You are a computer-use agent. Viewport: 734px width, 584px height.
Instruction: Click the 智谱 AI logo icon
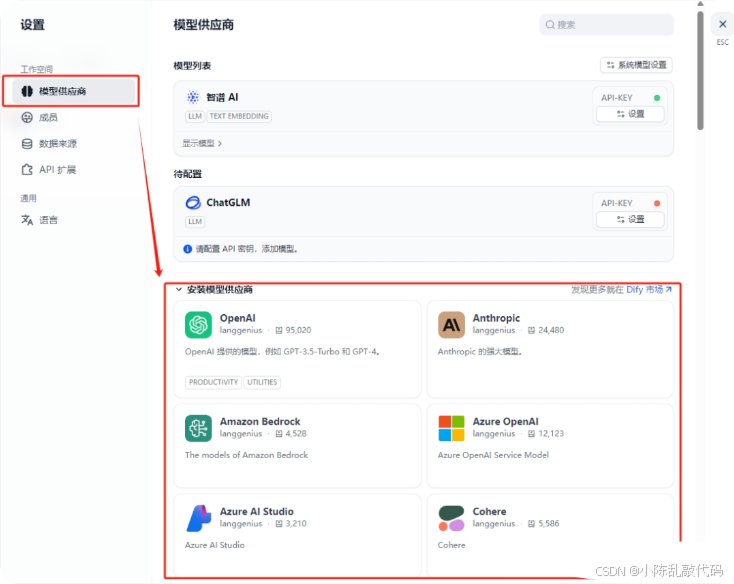(193, 97)
